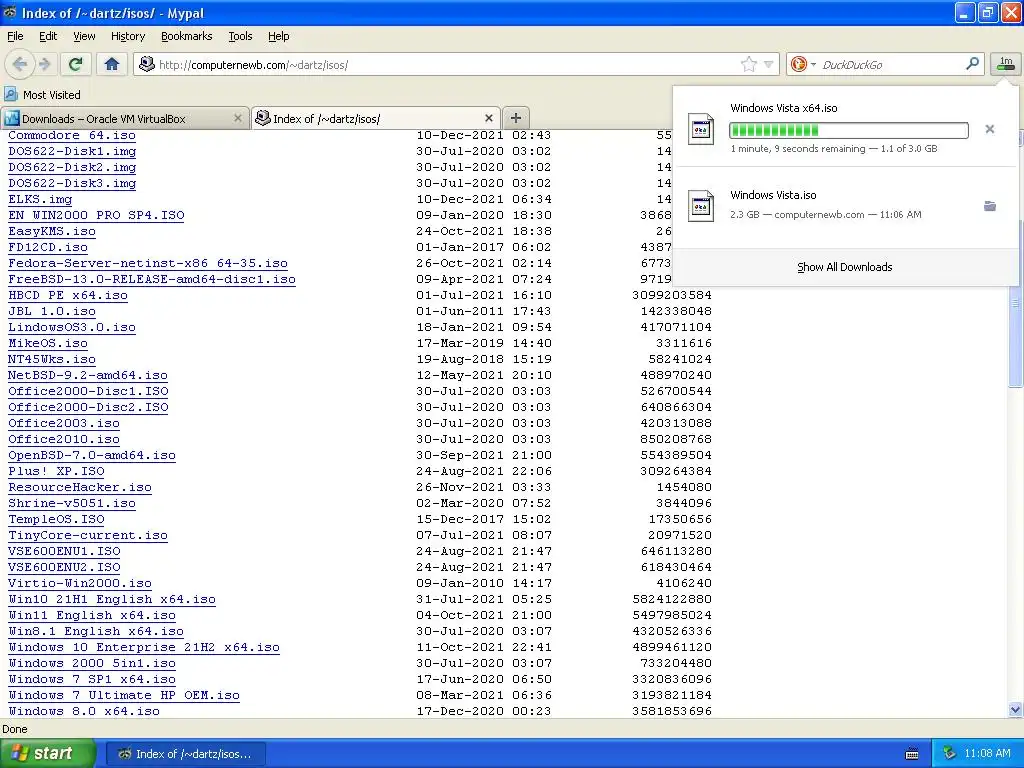Reload the current page

[x=76, y=64]
